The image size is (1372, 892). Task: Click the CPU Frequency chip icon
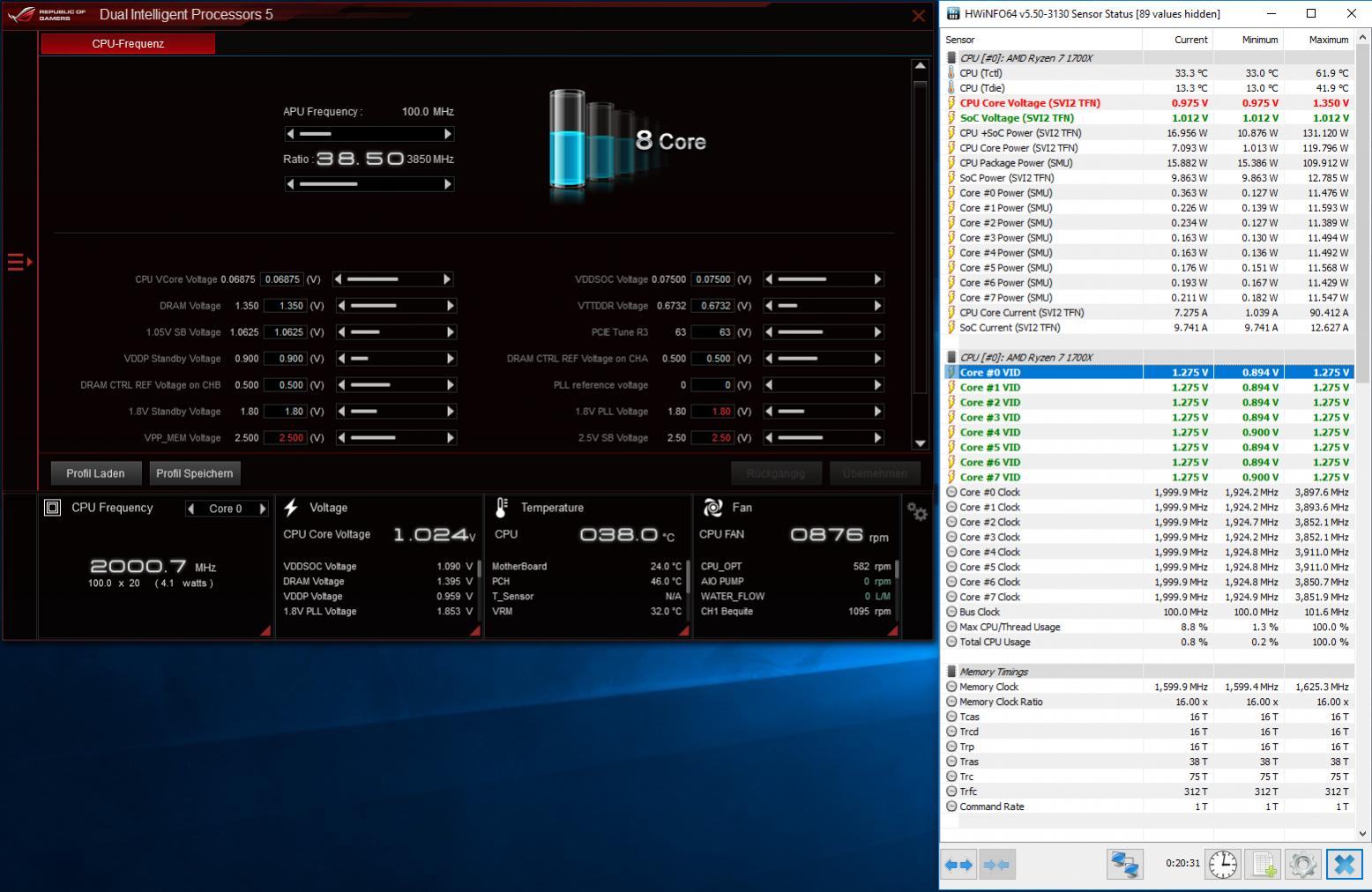point(53,508)
